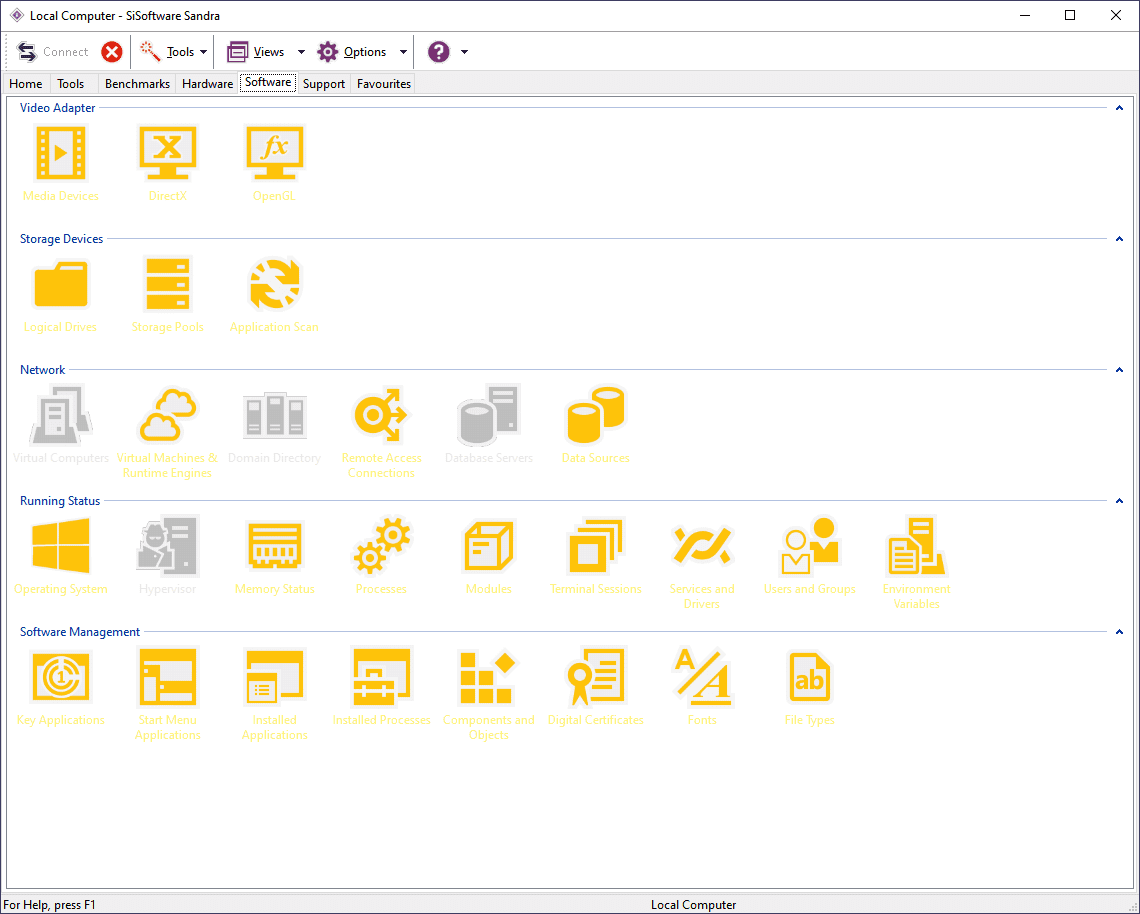The width and height of the screenshot is (1140, 914).
Task: Open the Processes gears icon
Action: click(381, 545)
